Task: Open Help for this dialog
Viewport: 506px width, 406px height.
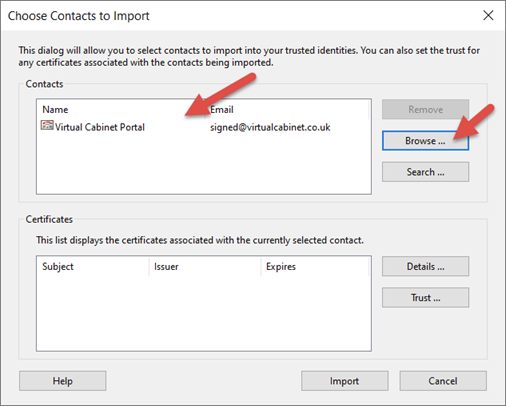Action: tap(62, 381)
